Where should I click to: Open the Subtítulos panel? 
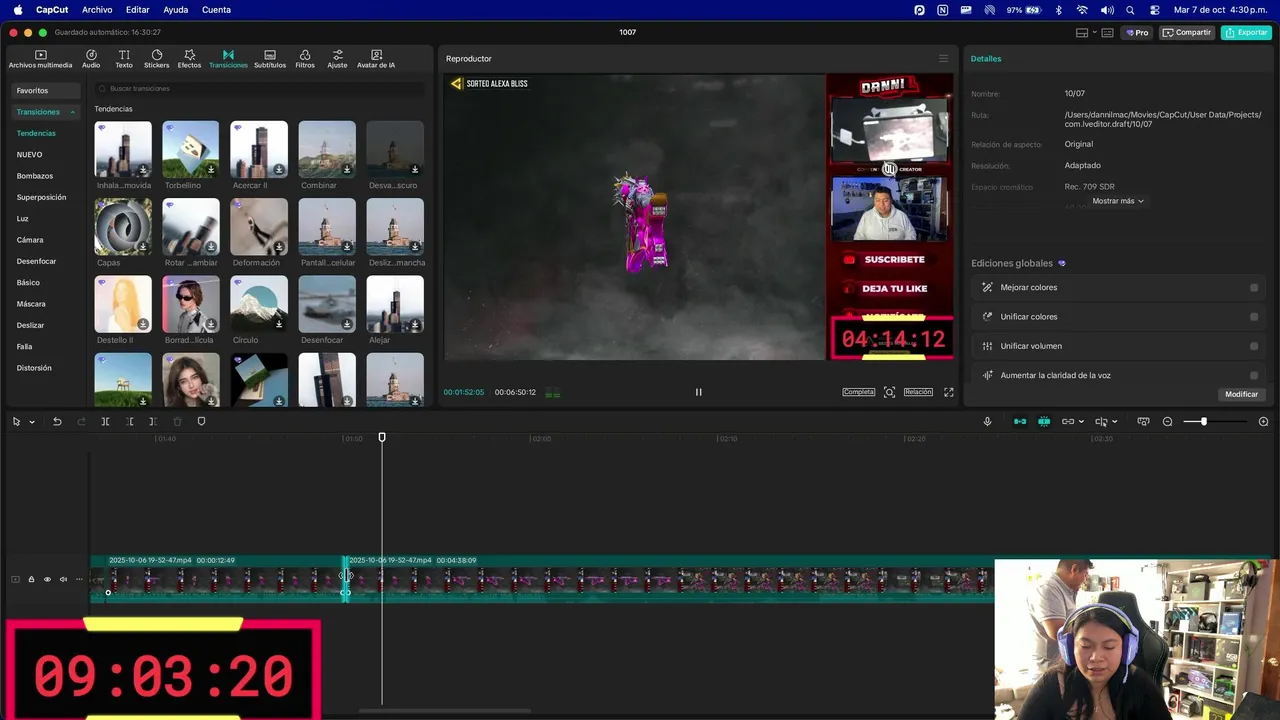click(270, 59)
